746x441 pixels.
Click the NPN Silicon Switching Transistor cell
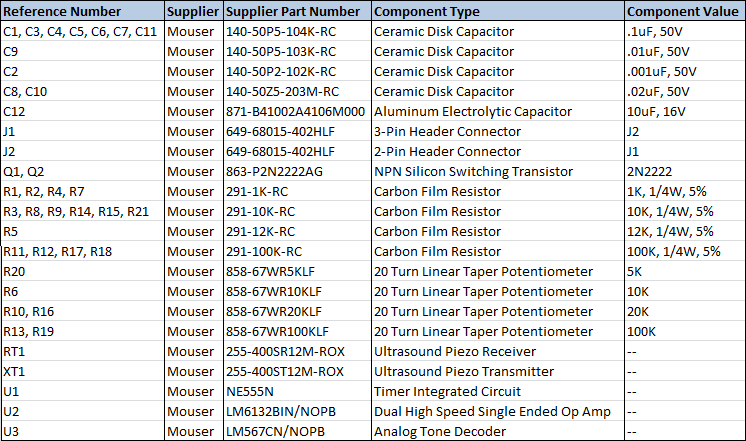[x=498, y=171]
